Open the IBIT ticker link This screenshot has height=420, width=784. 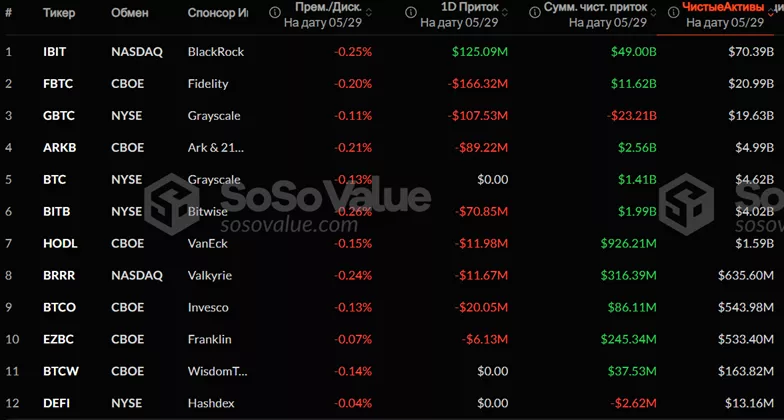[x=55, y=52]
